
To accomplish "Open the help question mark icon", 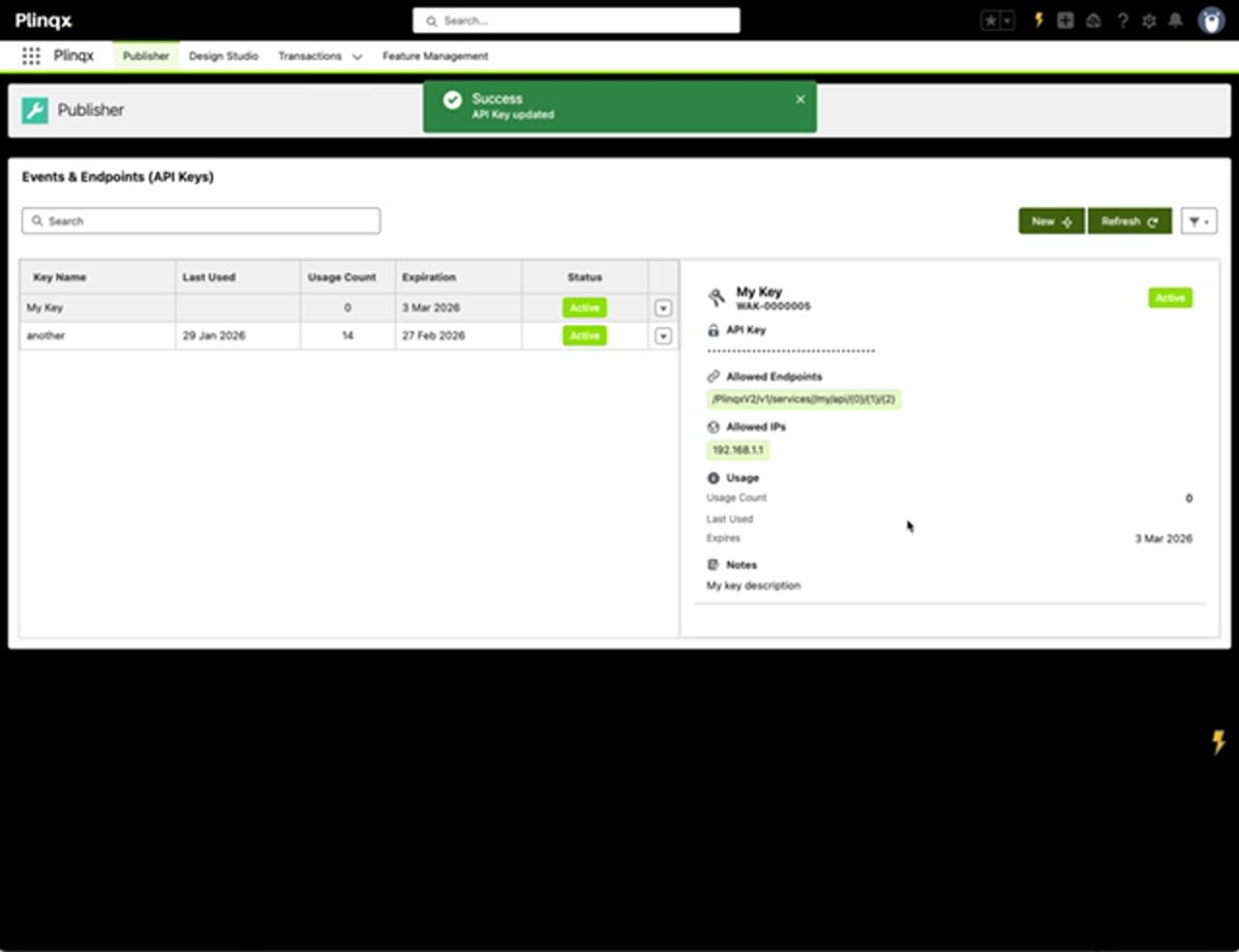I will pyautogui.click(x=1123, y=20).
